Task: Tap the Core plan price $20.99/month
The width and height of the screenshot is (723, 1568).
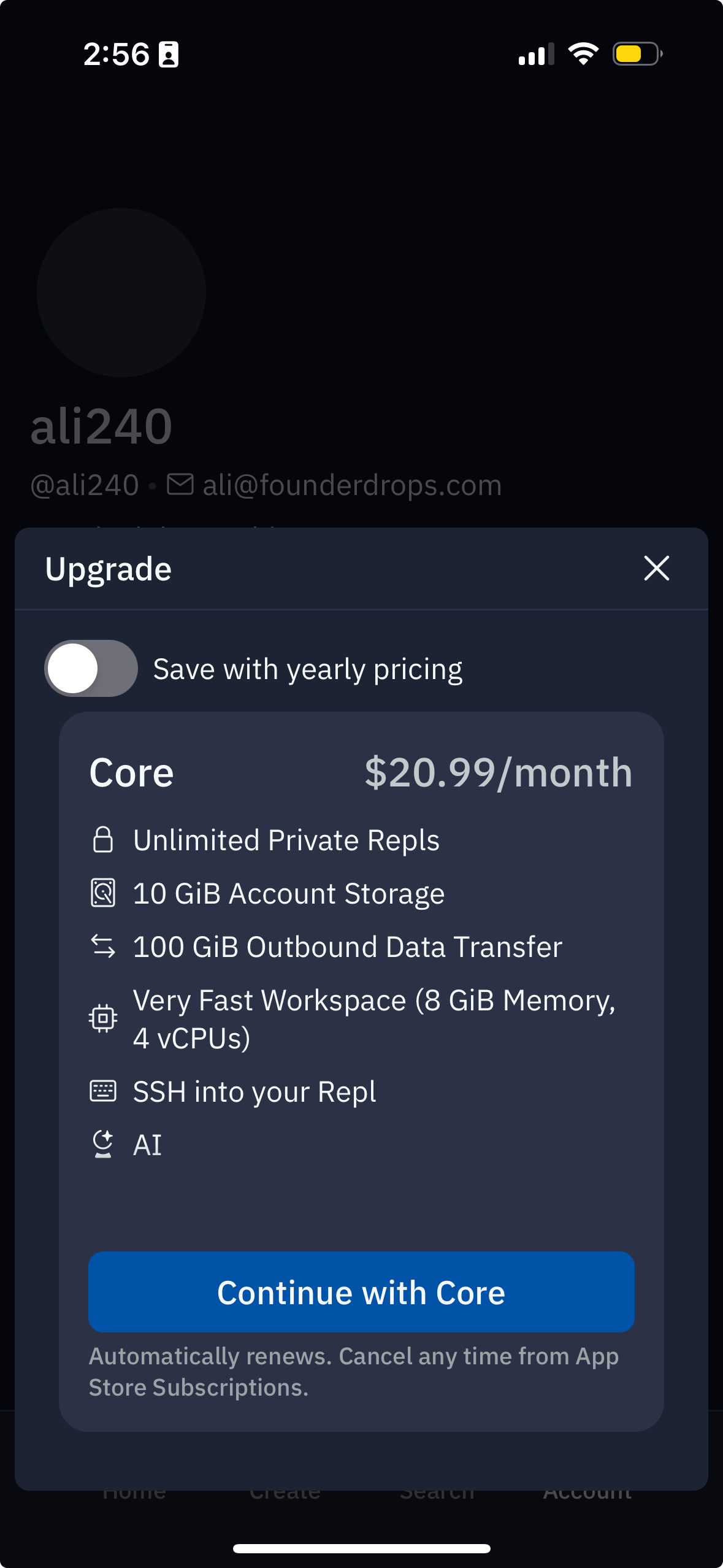Action: click(x=498, y=772)
